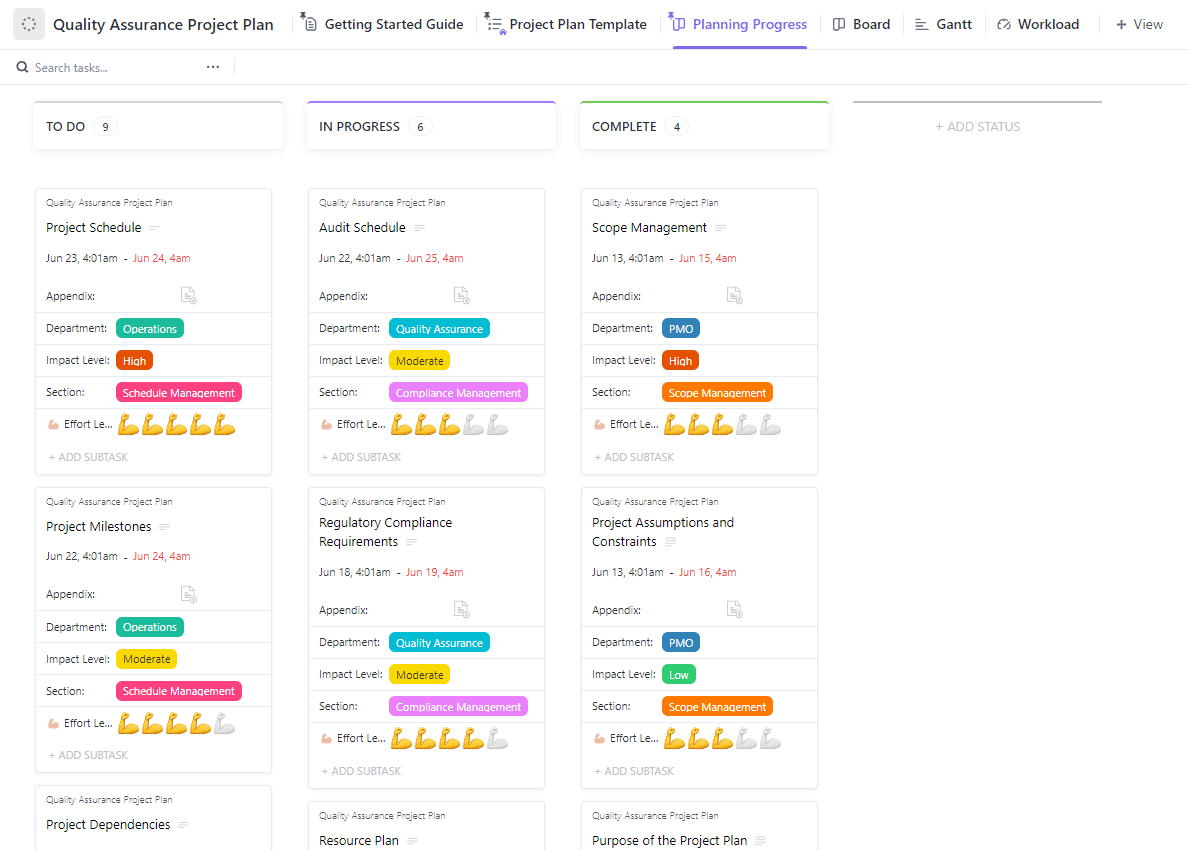Add a new view with + View
The image size is (1189, 850).
coord(1139,24)
